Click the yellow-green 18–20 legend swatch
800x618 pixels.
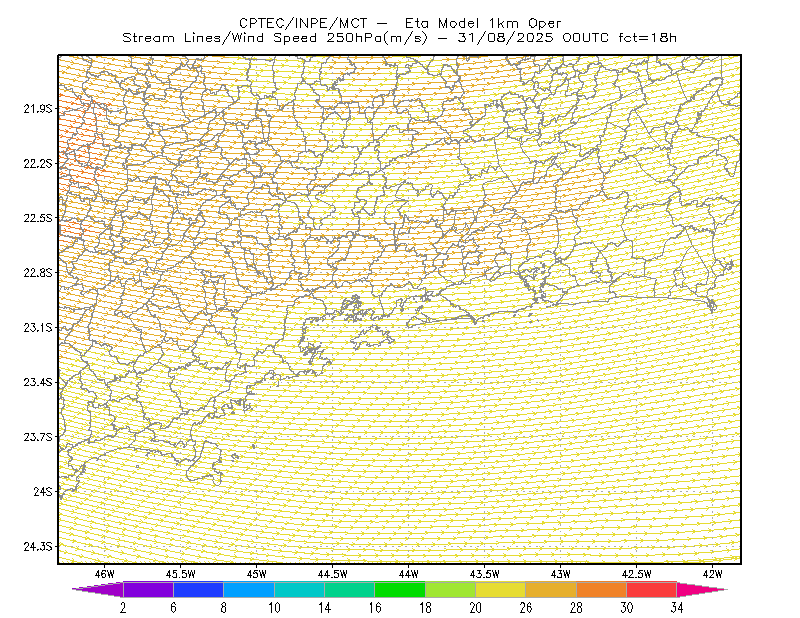click(450, 589)
